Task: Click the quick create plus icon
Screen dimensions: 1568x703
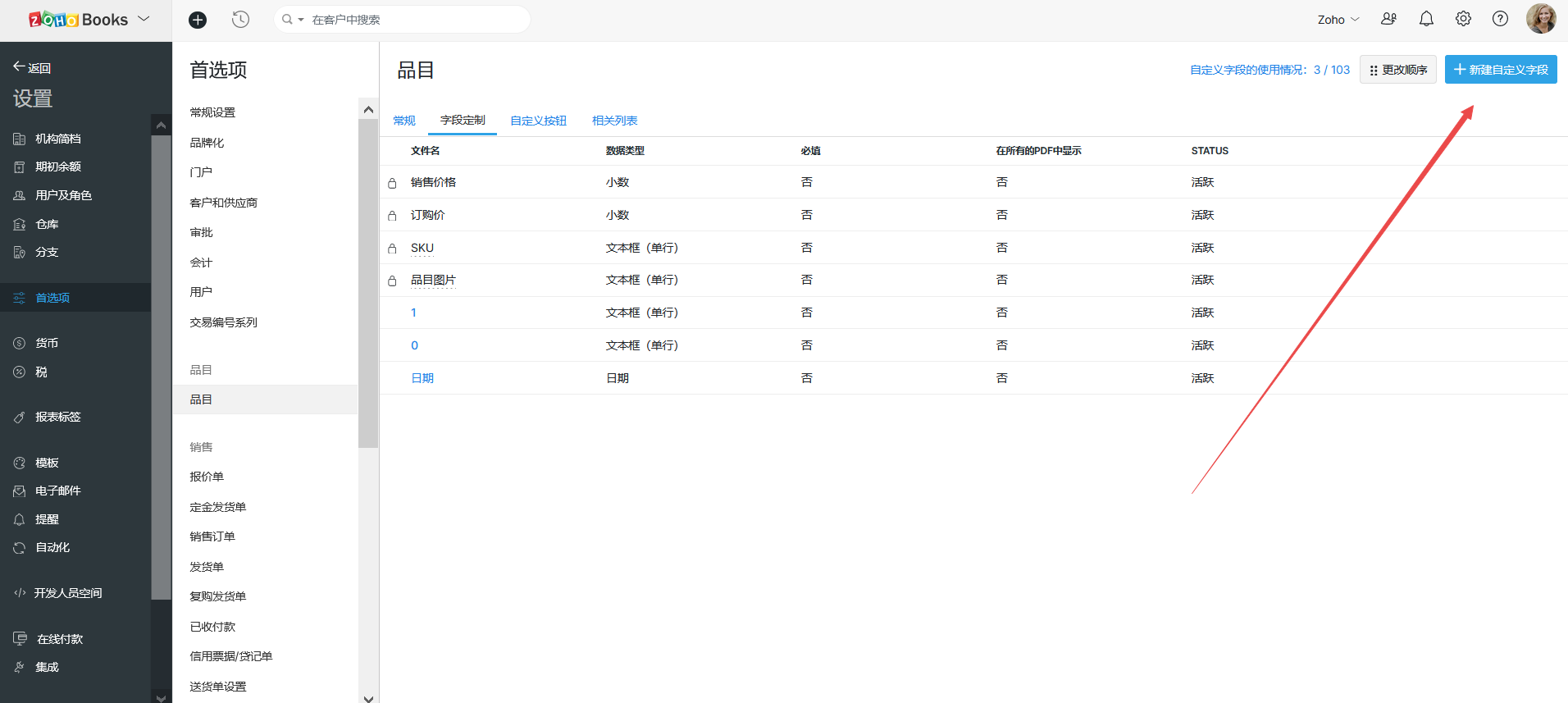Action: tap(198, 20)
